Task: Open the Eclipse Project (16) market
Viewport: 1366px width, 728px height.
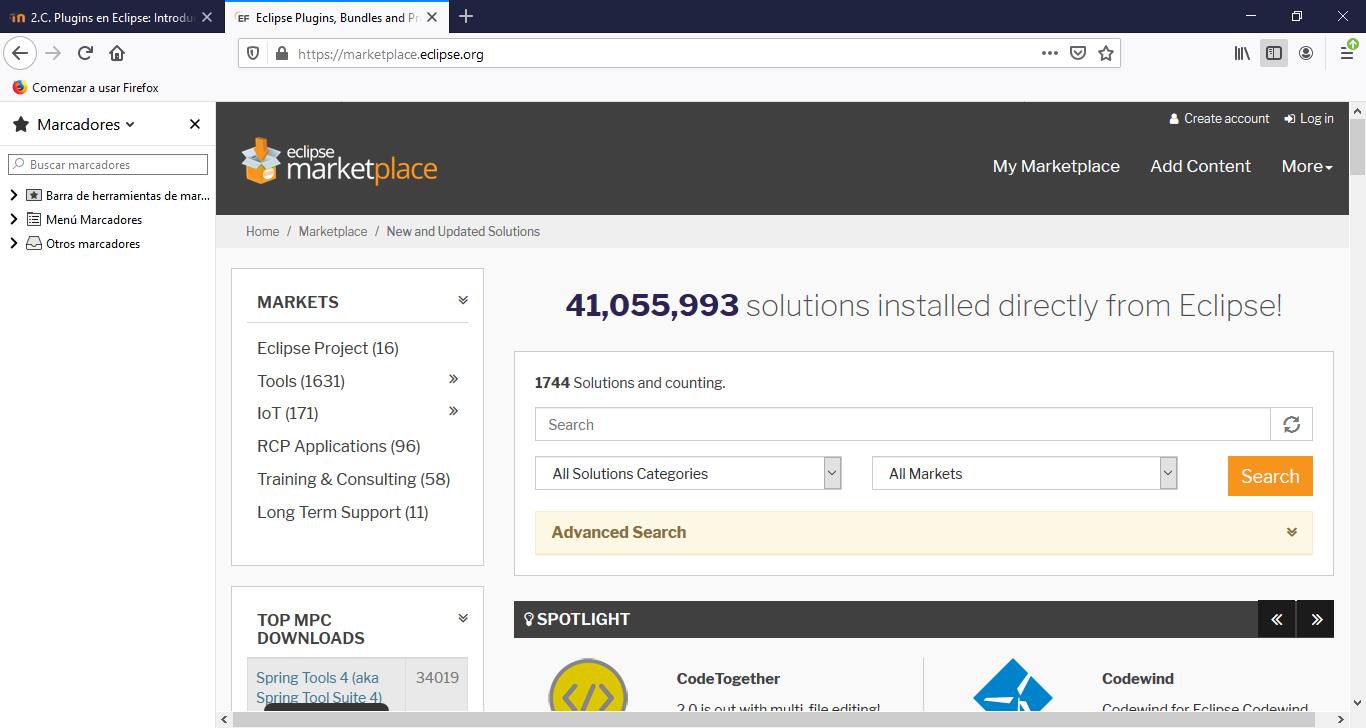Action: [328, 348]
